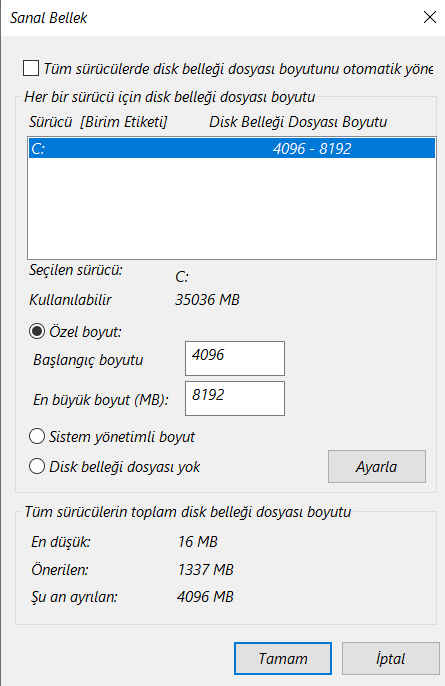Click the Başlangıç boyutu input field
The height and width of the screenshot is (686, 445).
pyautogui.click(x=235, y=358)
